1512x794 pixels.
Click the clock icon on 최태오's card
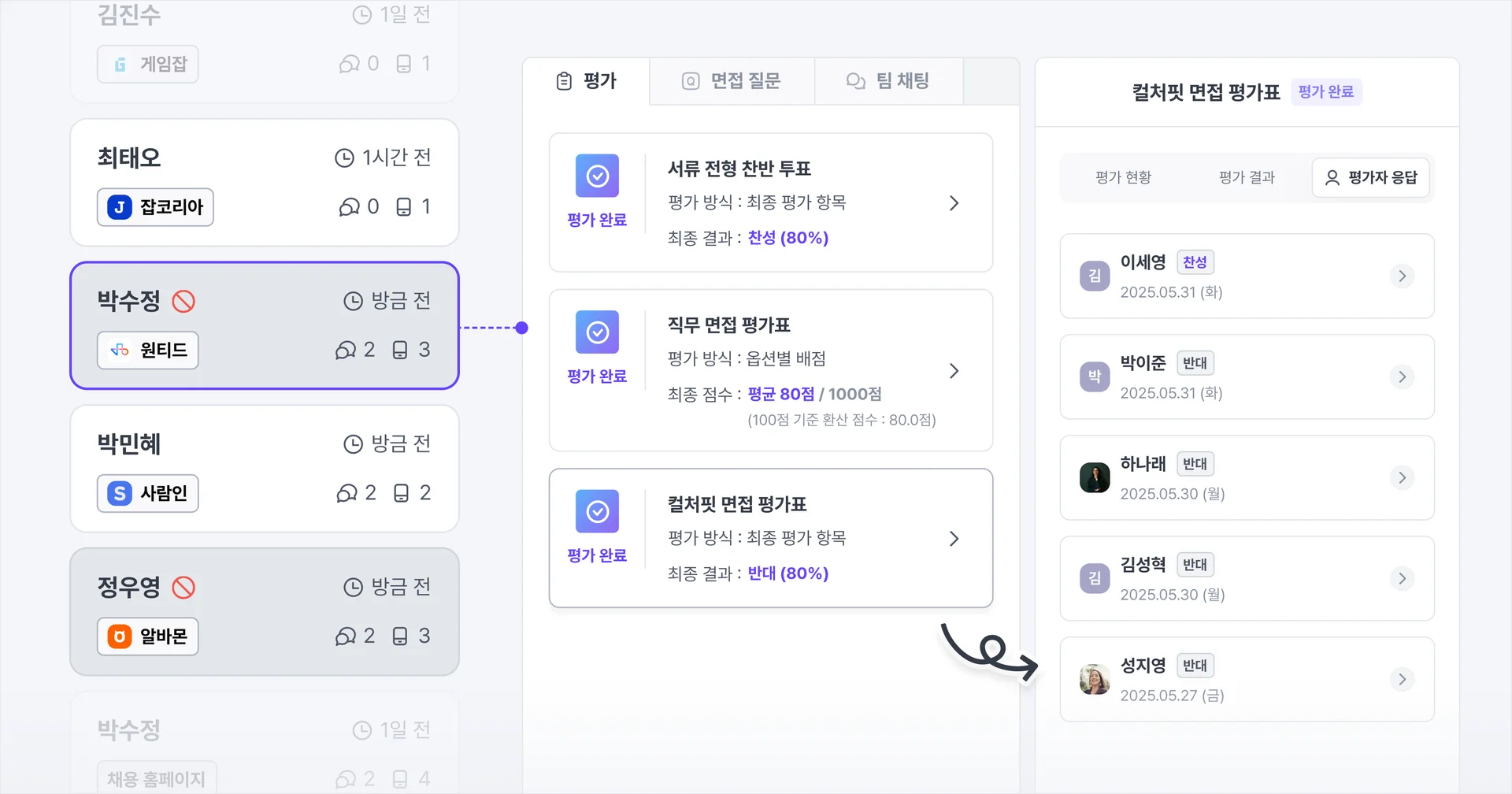(x=344, y=157)
